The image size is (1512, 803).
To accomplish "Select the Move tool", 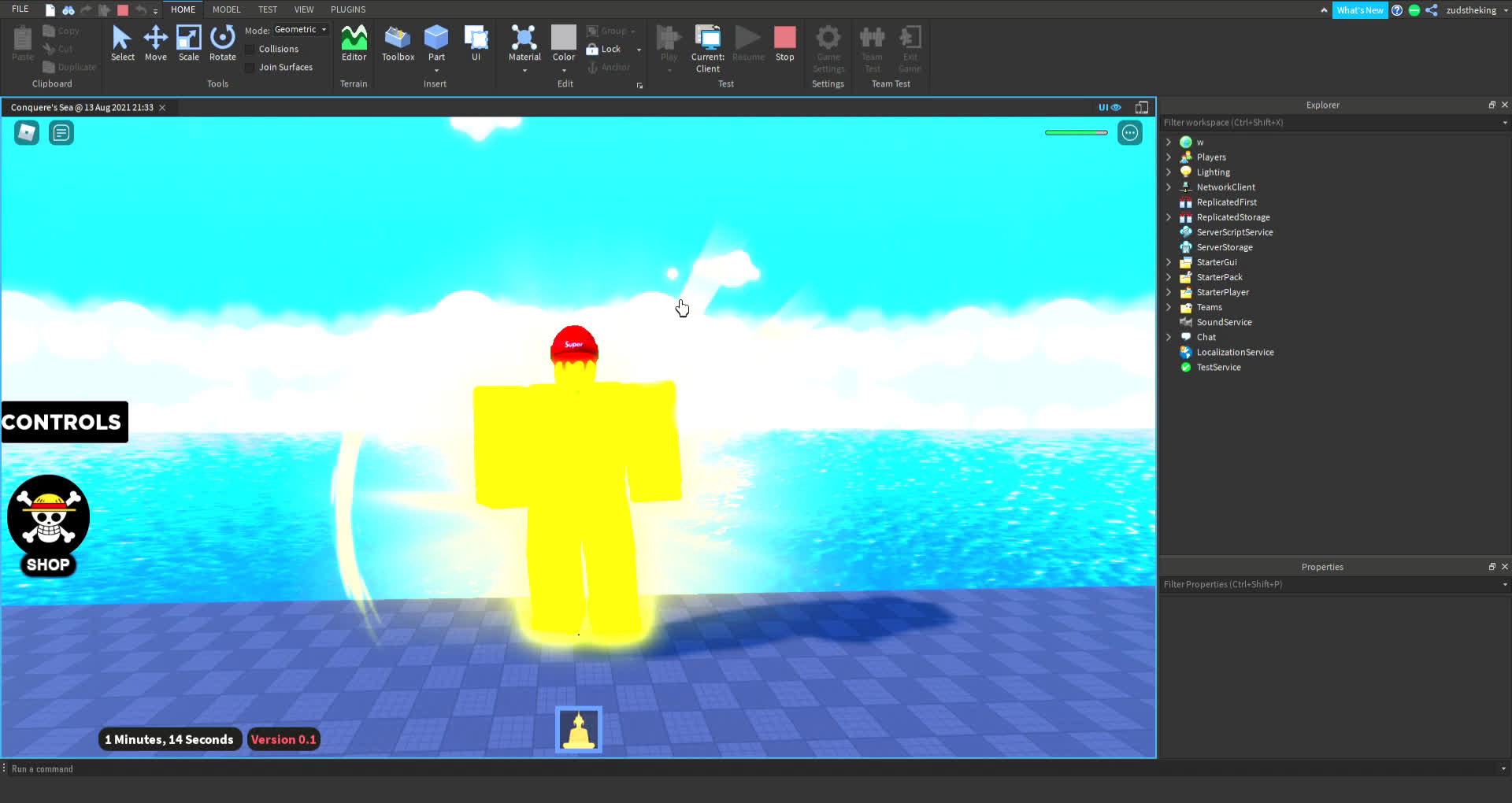I will pos(155,43).
